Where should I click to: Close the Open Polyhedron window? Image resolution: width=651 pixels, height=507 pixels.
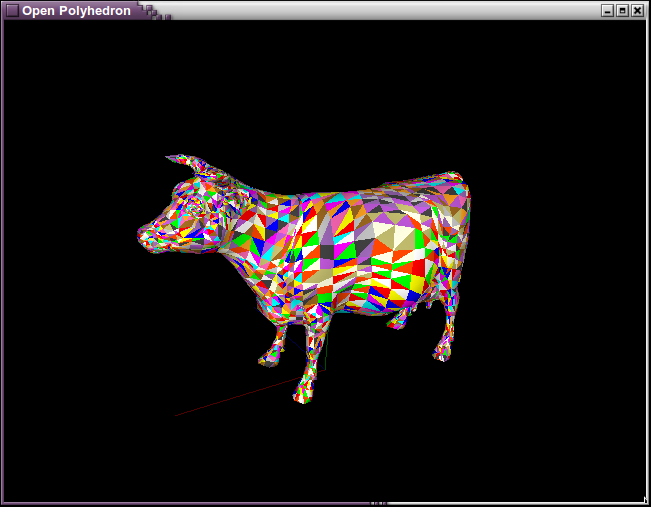(637, 11)
